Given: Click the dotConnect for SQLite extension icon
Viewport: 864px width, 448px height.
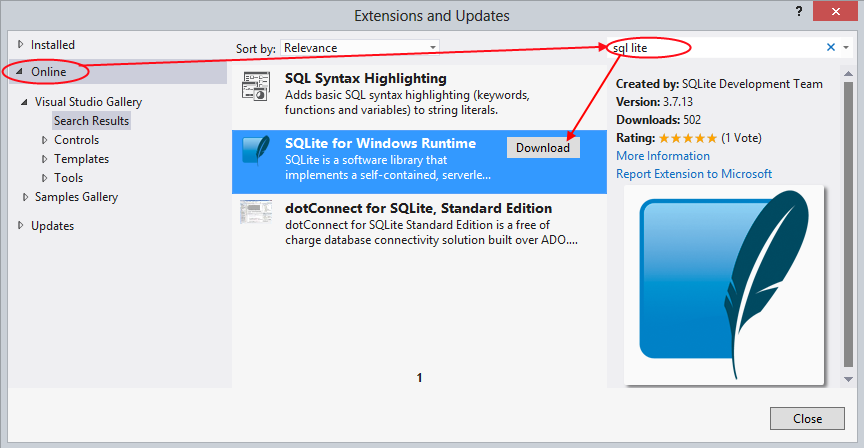Looking at the screenshot, I should coord(256,211).
